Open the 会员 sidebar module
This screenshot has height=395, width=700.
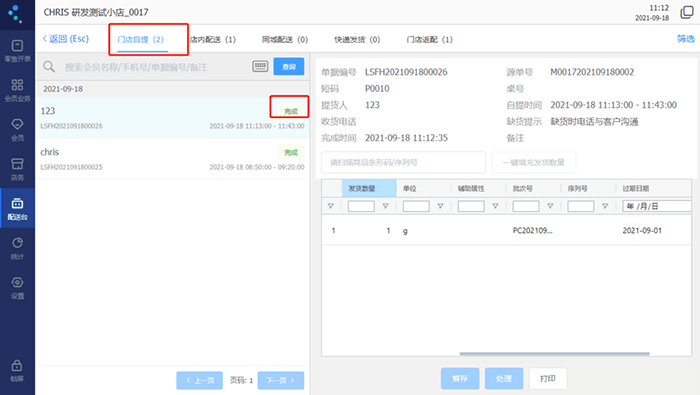17,129
